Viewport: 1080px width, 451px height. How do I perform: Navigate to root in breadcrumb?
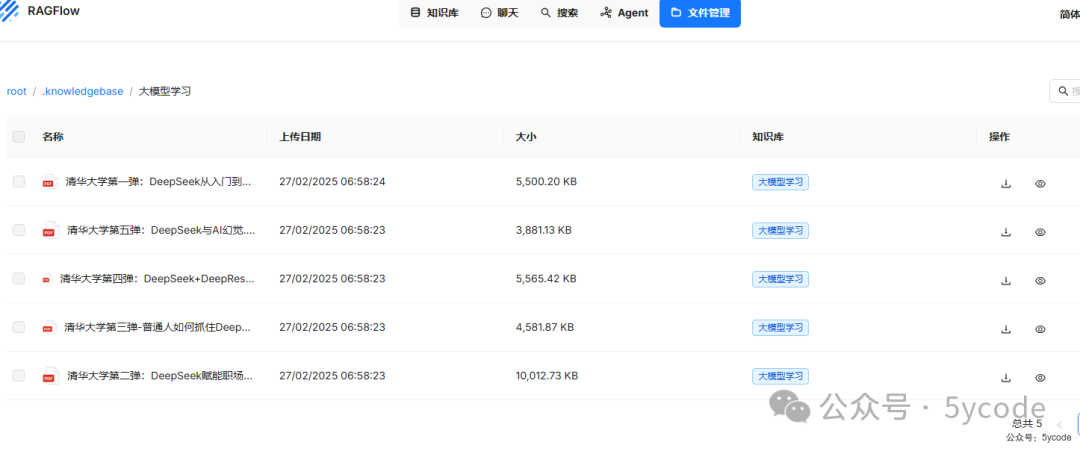[17, 91]
